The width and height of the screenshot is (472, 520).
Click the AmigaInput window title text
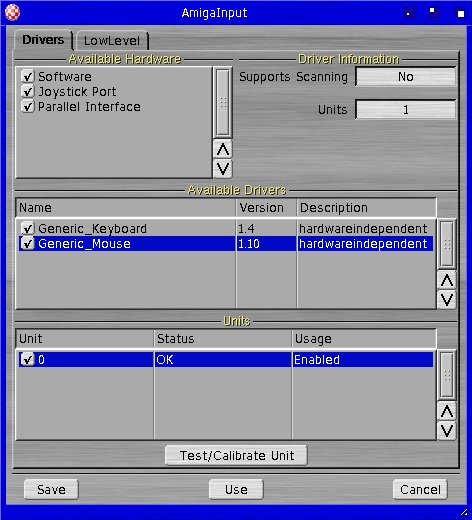tap(214, 13)
